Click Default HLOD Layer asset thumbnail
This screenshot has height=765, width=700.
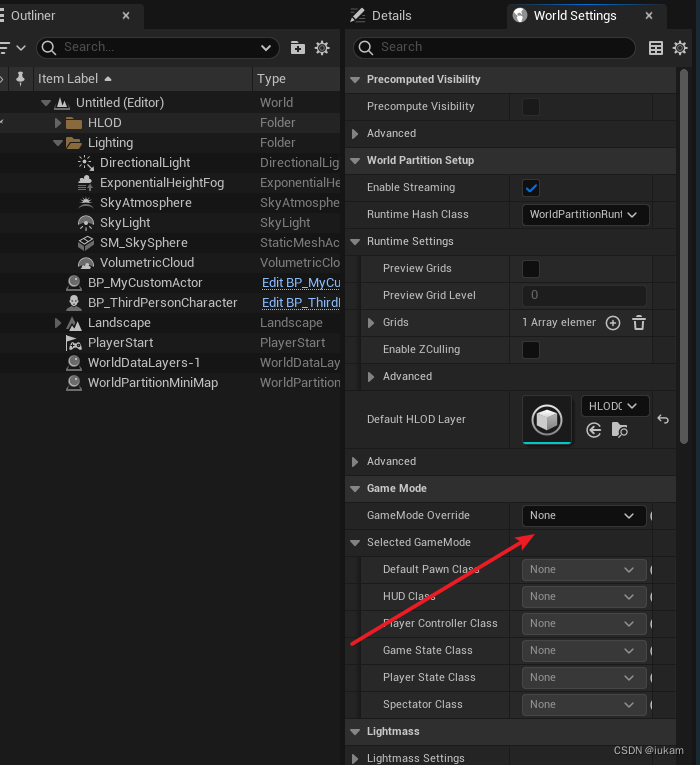547,420
